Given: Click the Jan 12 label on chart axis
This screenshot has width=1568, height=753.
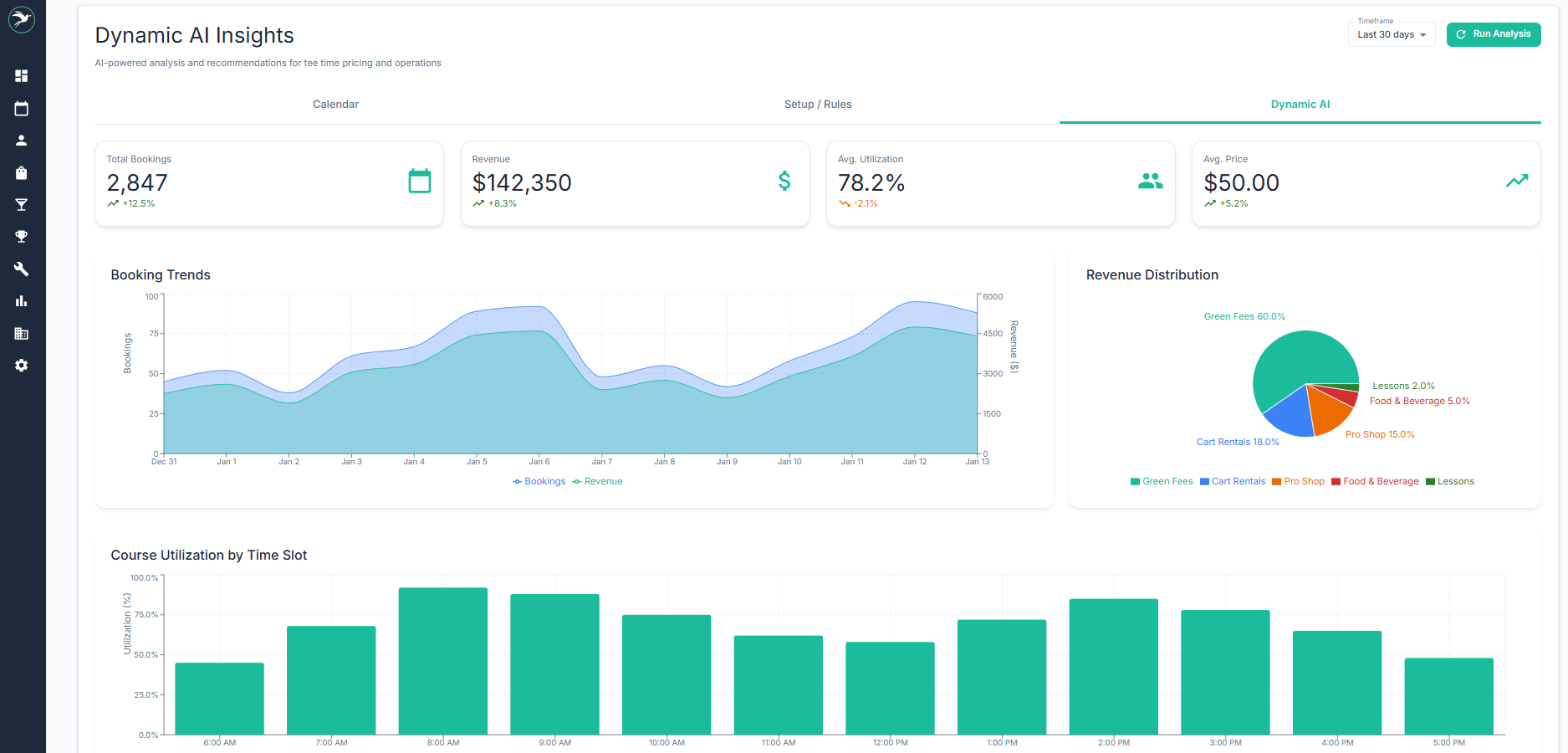Looking at the screenshot, I should [x=915, y=462].
